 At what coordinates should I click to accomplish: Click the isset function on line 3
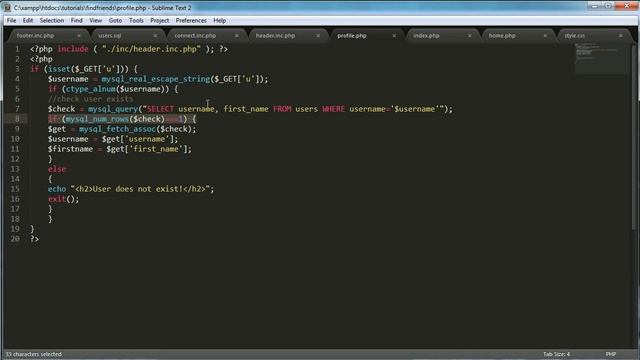[59, 69]
